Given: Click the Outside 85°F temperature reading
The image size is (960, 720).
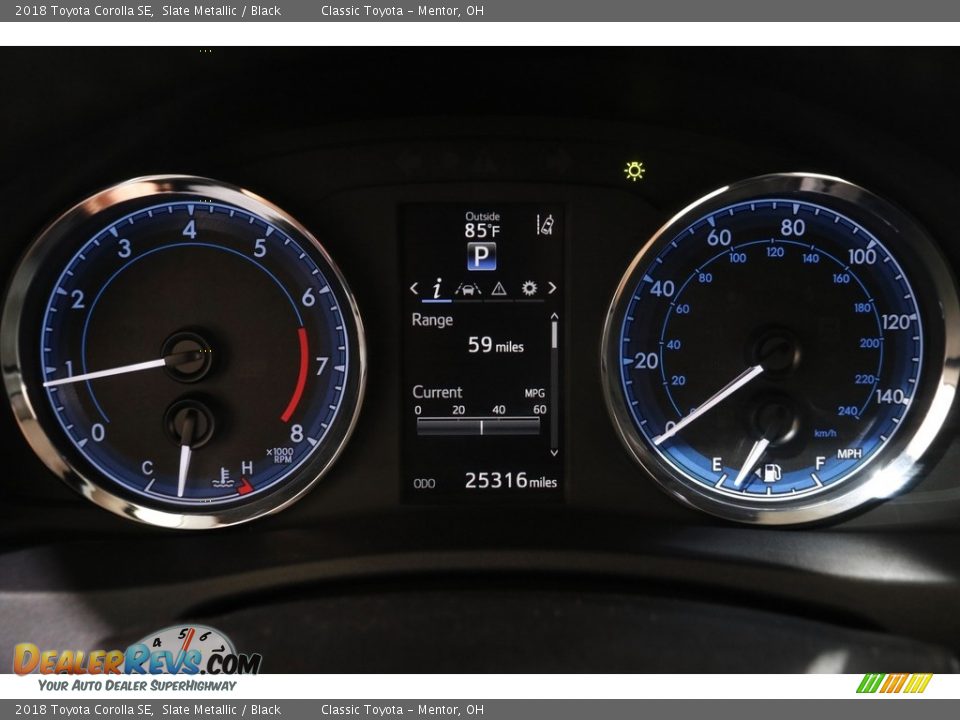Looking at the screenshot, I should coord(482,225).
